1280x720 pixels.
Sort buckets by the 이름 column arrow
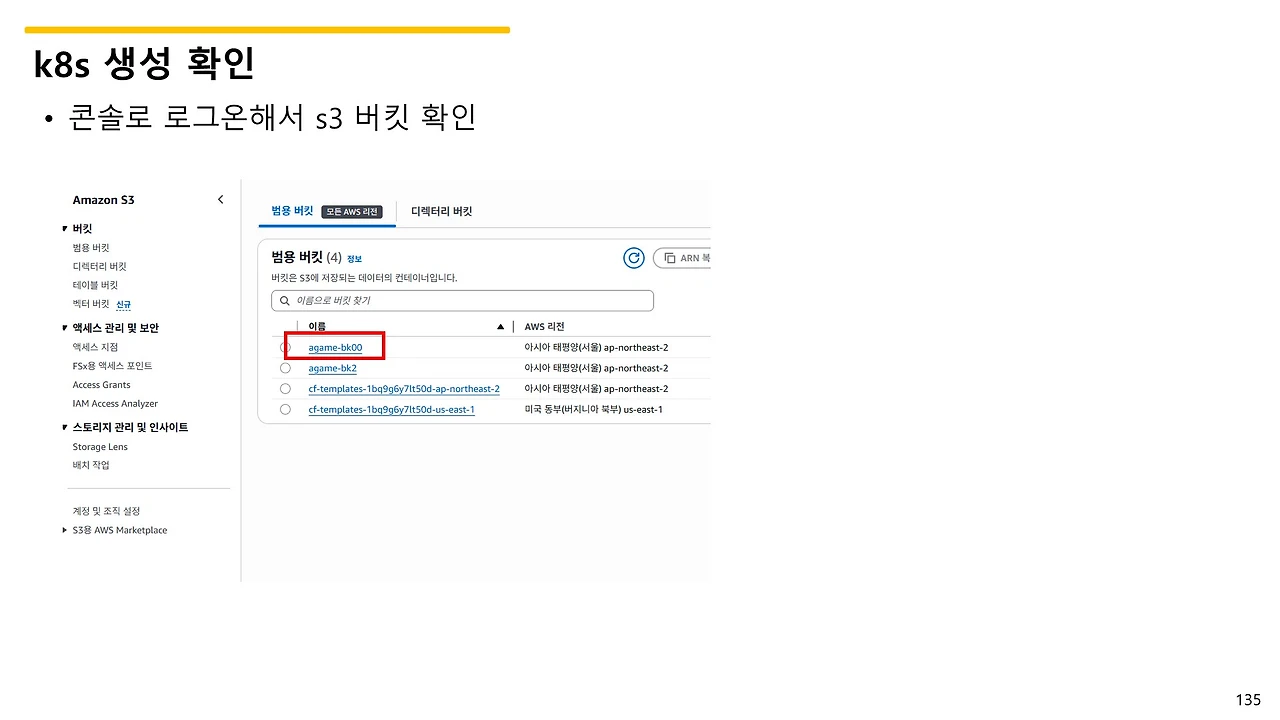(500, 327)
